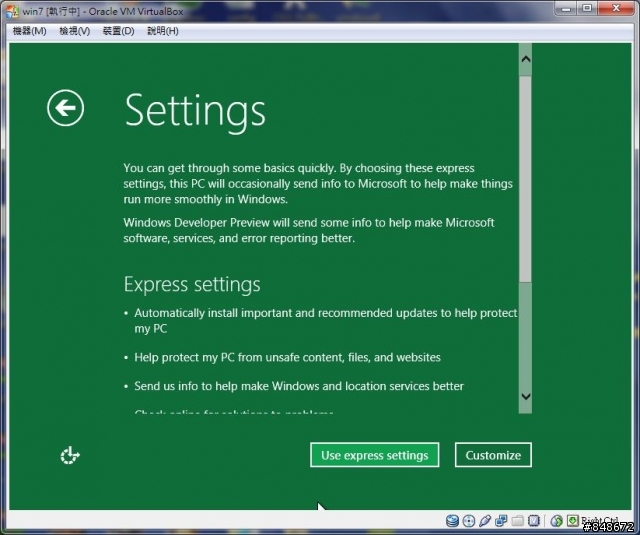Click the Settings page heading

coord(195,111)
